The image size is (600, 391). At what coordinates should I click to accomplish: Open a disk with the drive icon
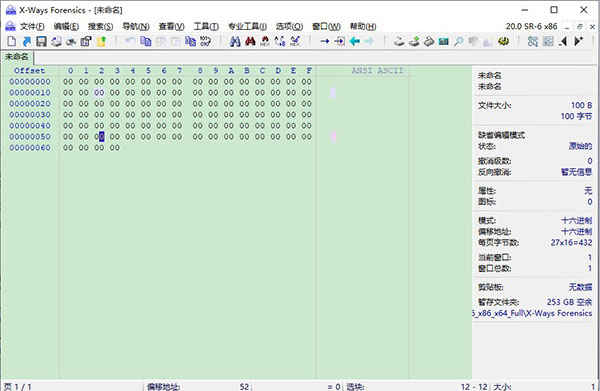tap(399, 41)
